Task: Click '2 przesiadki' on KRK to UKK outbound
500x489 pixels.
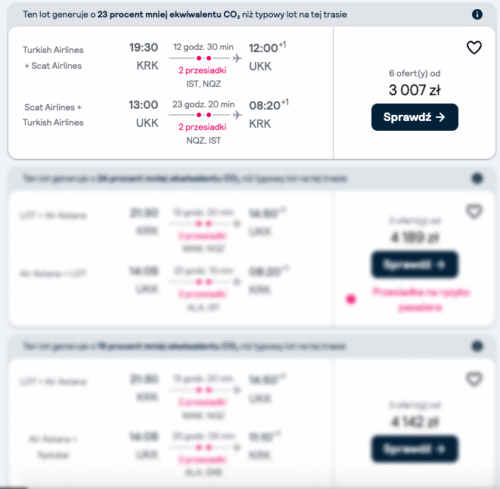Action: click(x=202, y=70)
